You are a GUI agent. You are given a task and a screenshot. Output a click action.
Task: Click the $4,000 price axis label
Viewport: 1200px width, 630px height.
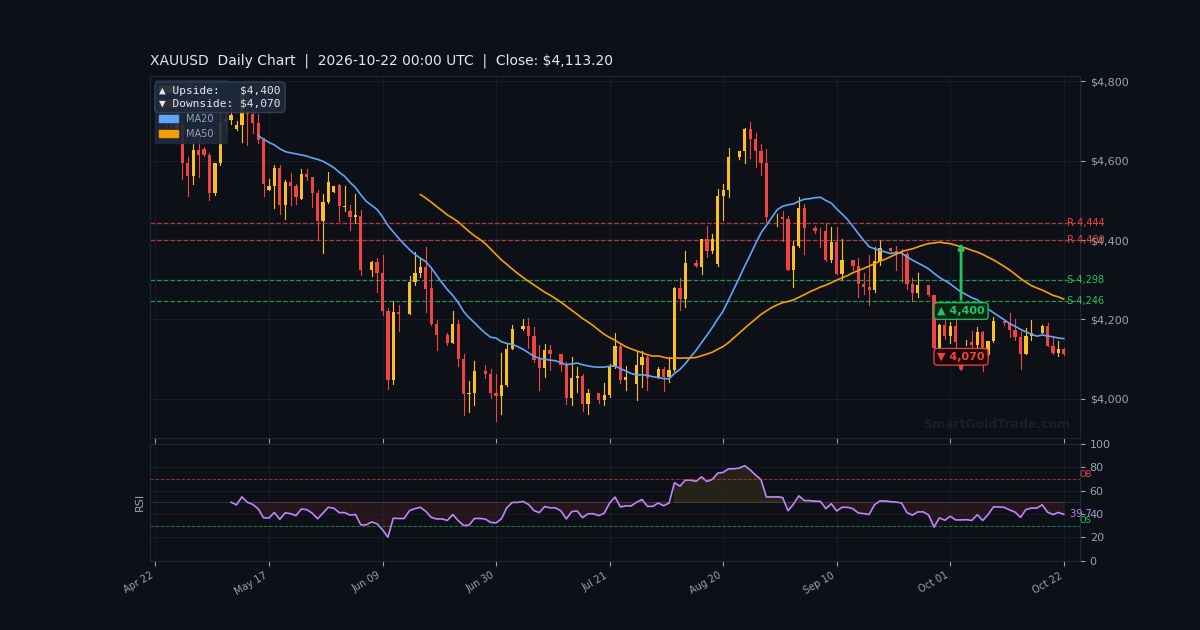tap(1110, 399)
